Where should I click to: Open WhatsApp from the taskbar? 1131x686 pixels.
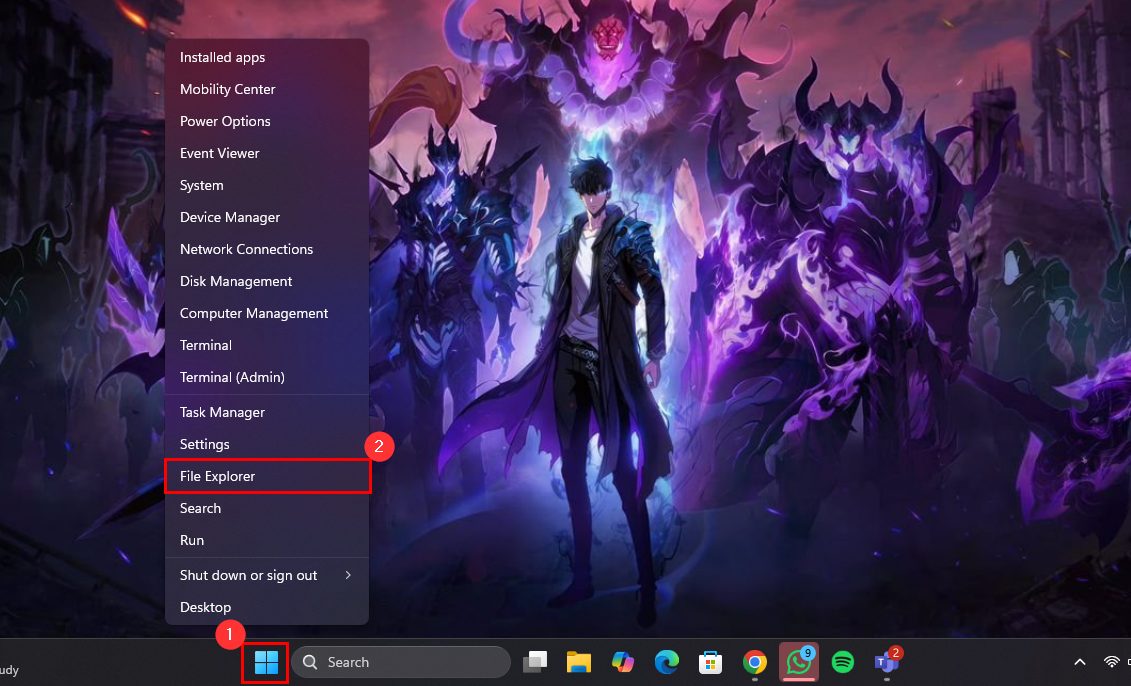coord(798,661)
